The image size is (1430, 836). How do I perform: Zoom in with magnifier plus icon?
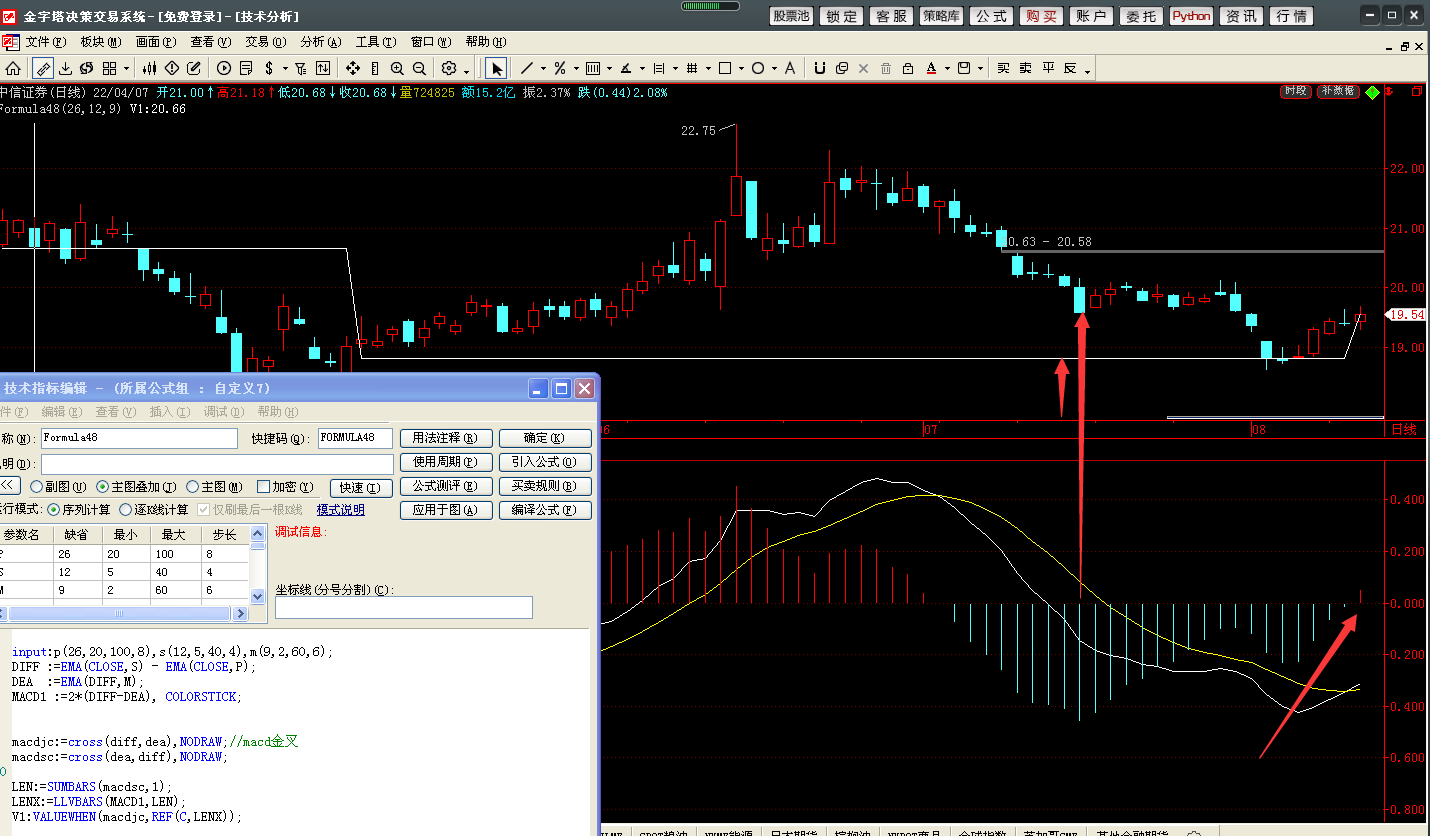coord(397,68)
